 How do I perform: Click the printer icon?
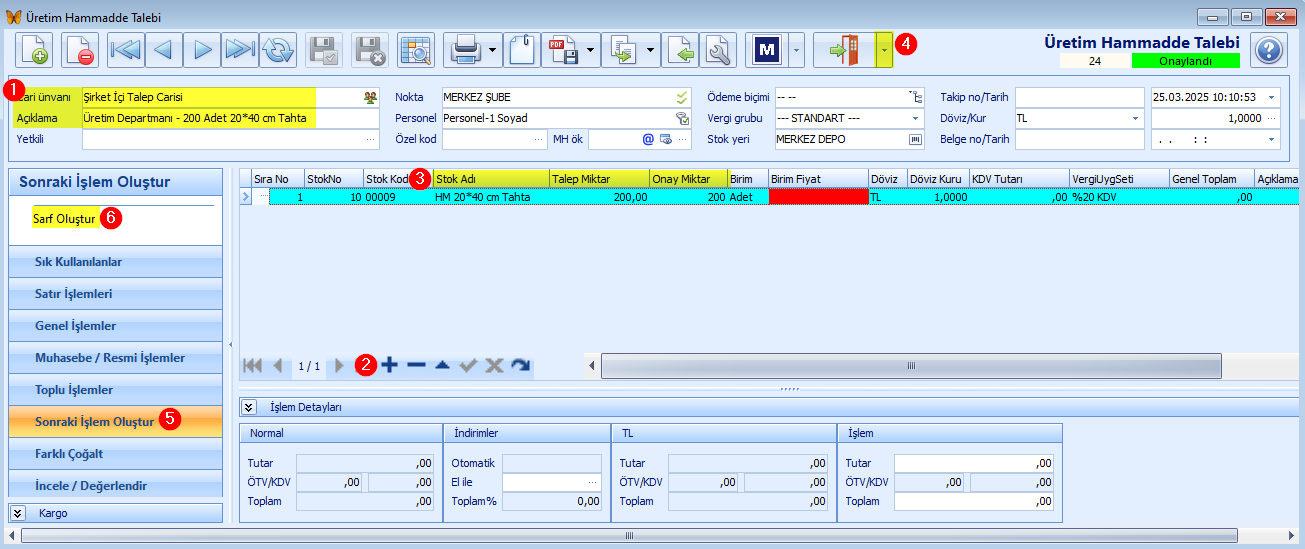pos(465,49)
